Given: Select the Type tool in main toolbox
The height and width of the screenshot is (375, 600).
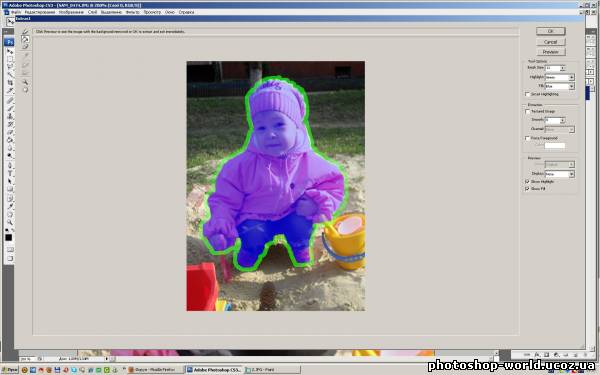Looking at the screenshot, I should (x=10, y=173).
